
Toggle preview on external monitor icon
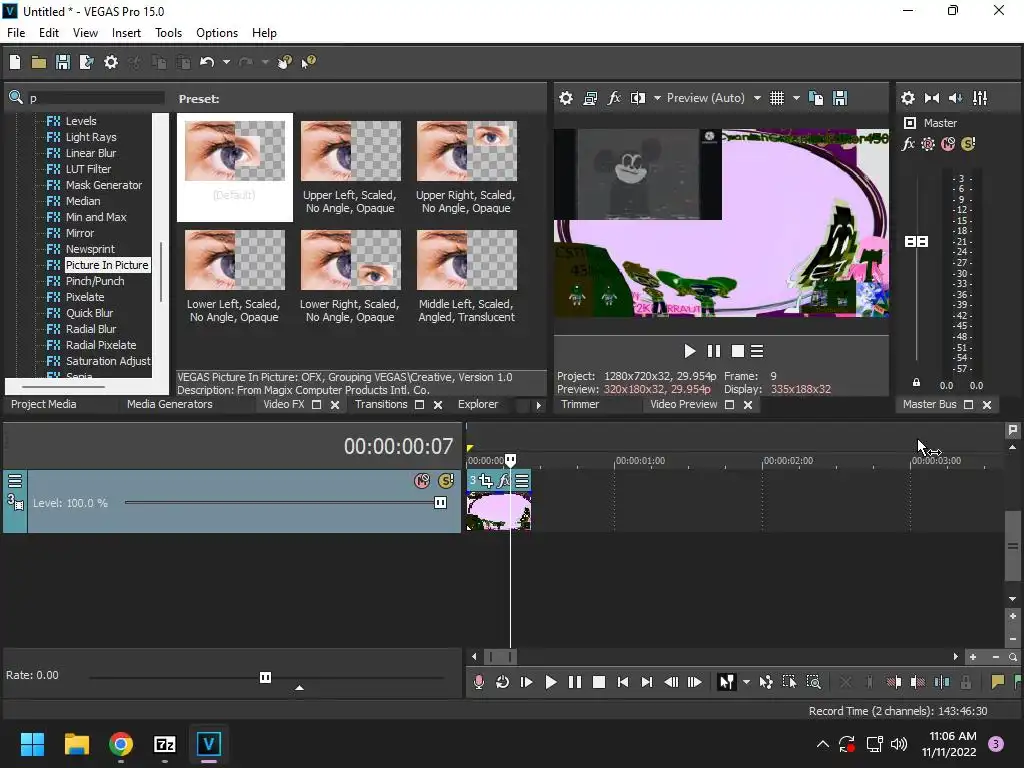pos(590,98)
